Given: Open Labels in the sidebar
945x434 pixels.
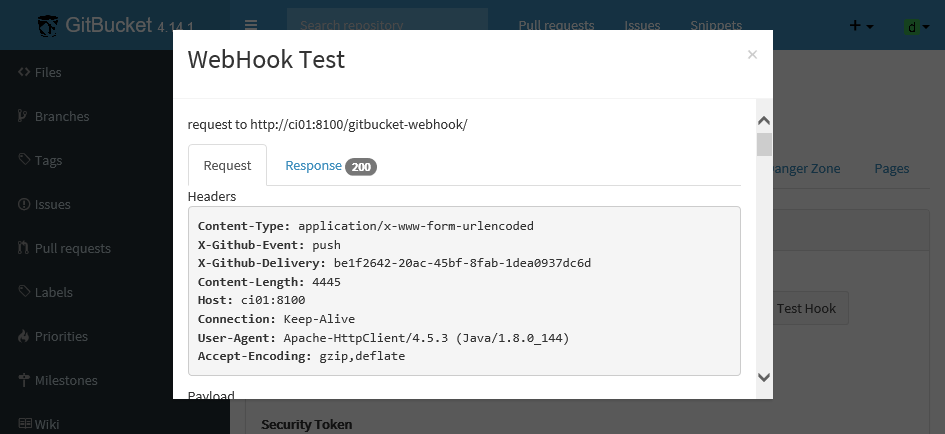Looking at the screenshot, I should tap(53, 292).
